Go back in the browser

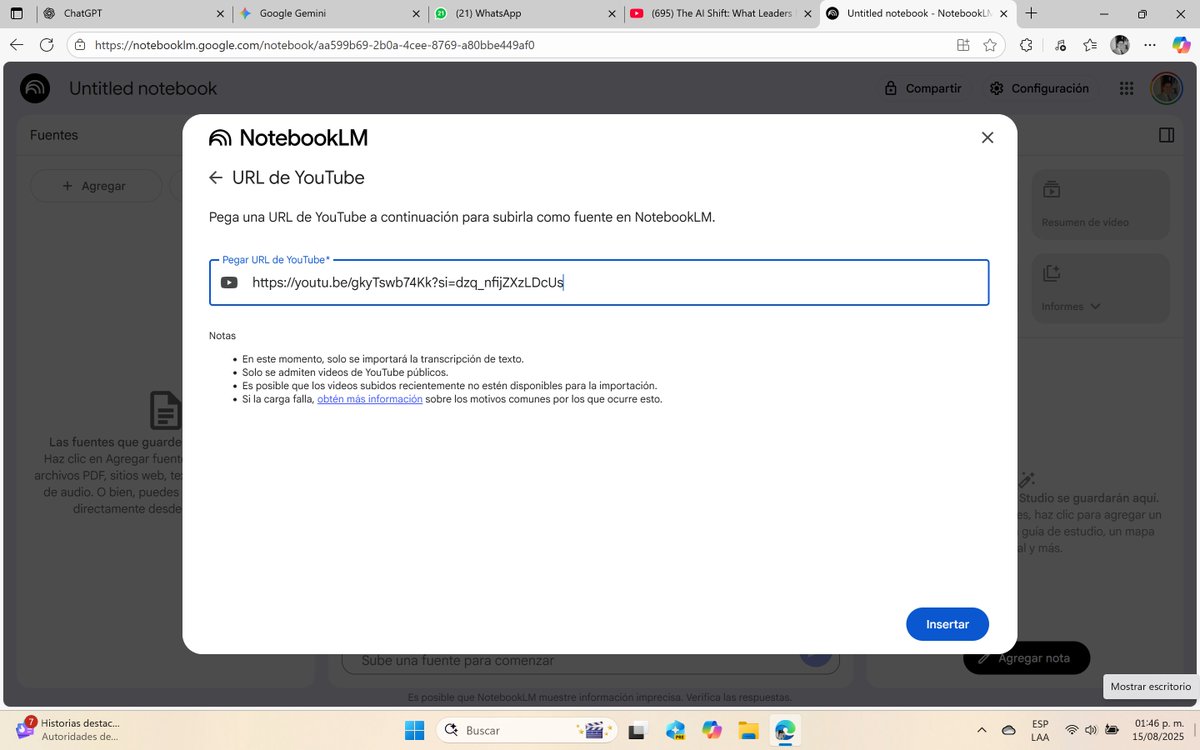click(x=16, y=45)
